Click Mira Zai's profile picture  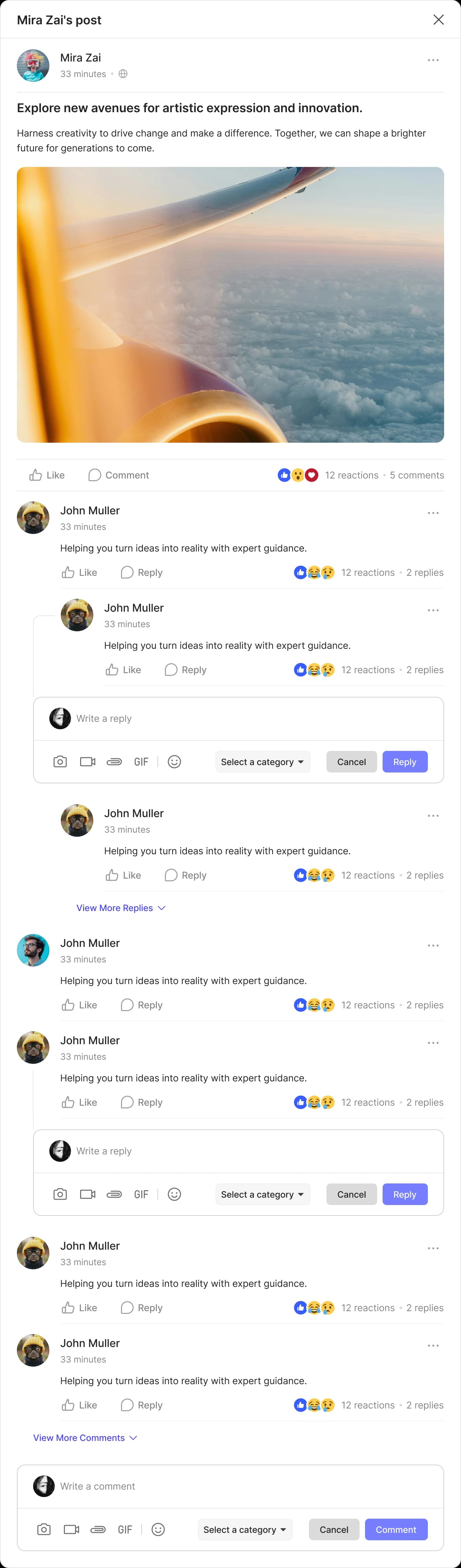(33, 65)
